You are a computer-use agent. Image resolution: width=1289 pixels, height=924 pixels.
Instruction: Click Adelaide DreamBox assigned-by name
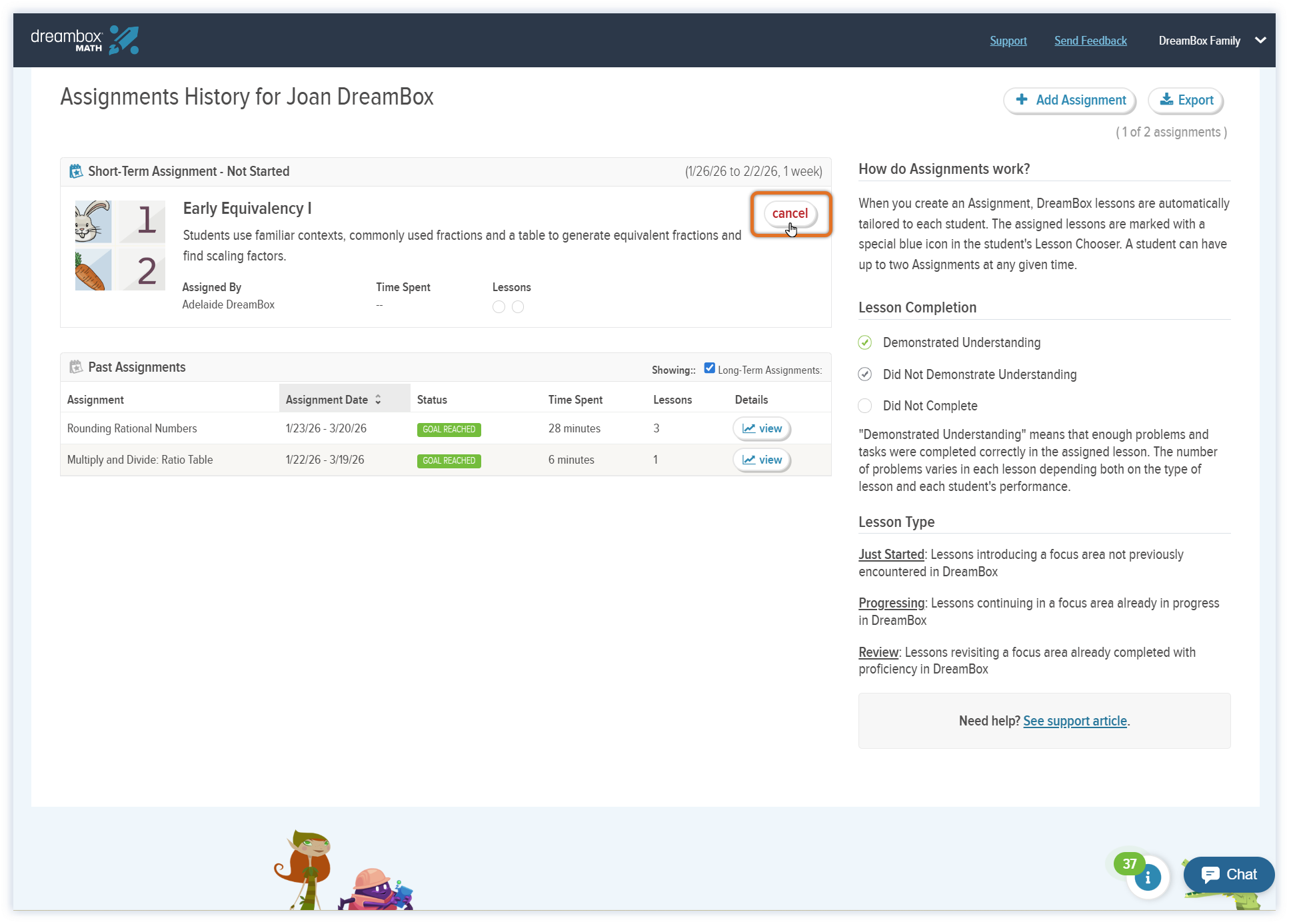coord(228,304)
